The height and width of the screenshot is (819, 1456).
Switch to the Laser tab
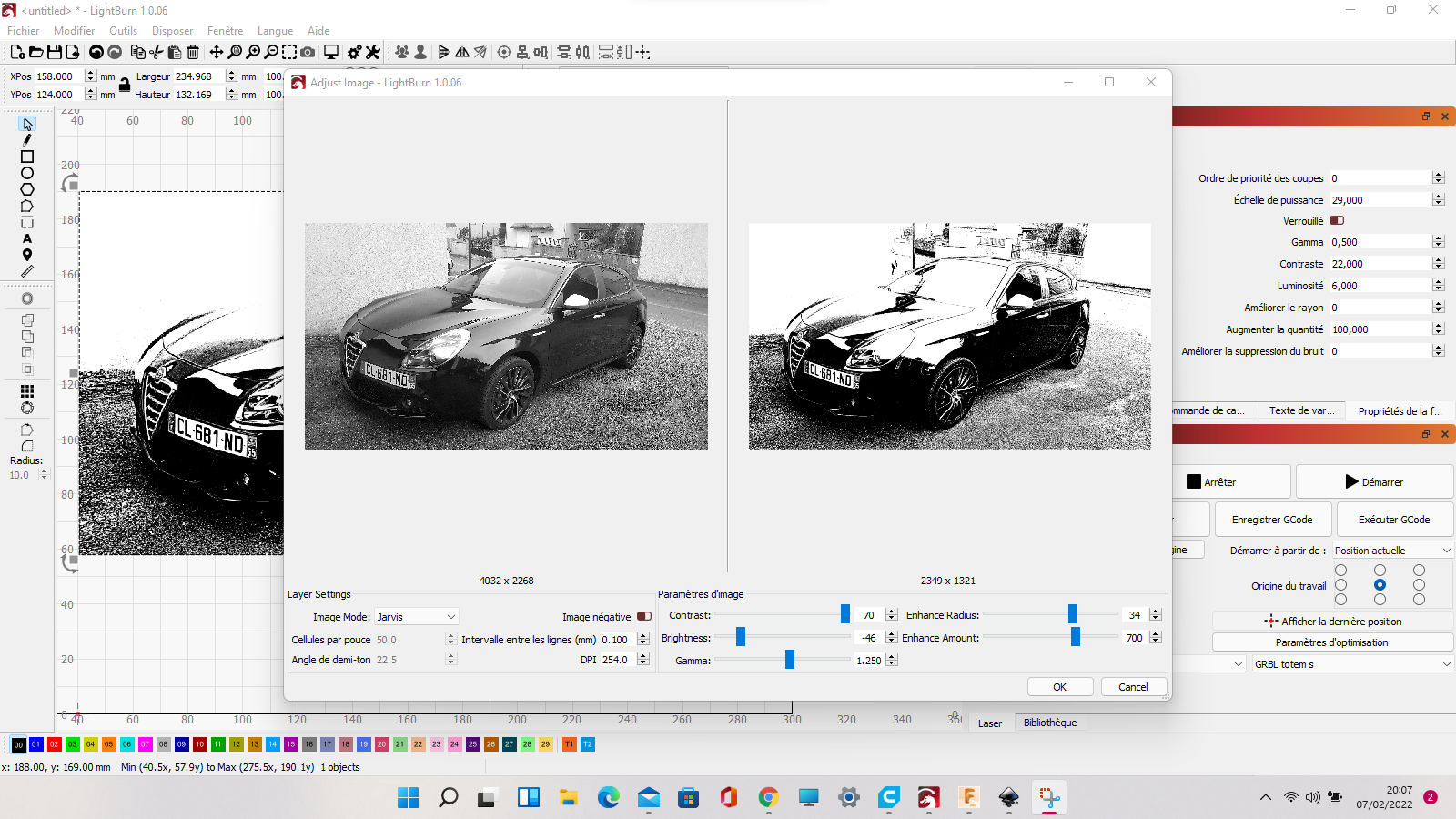[x=990, y=723]
